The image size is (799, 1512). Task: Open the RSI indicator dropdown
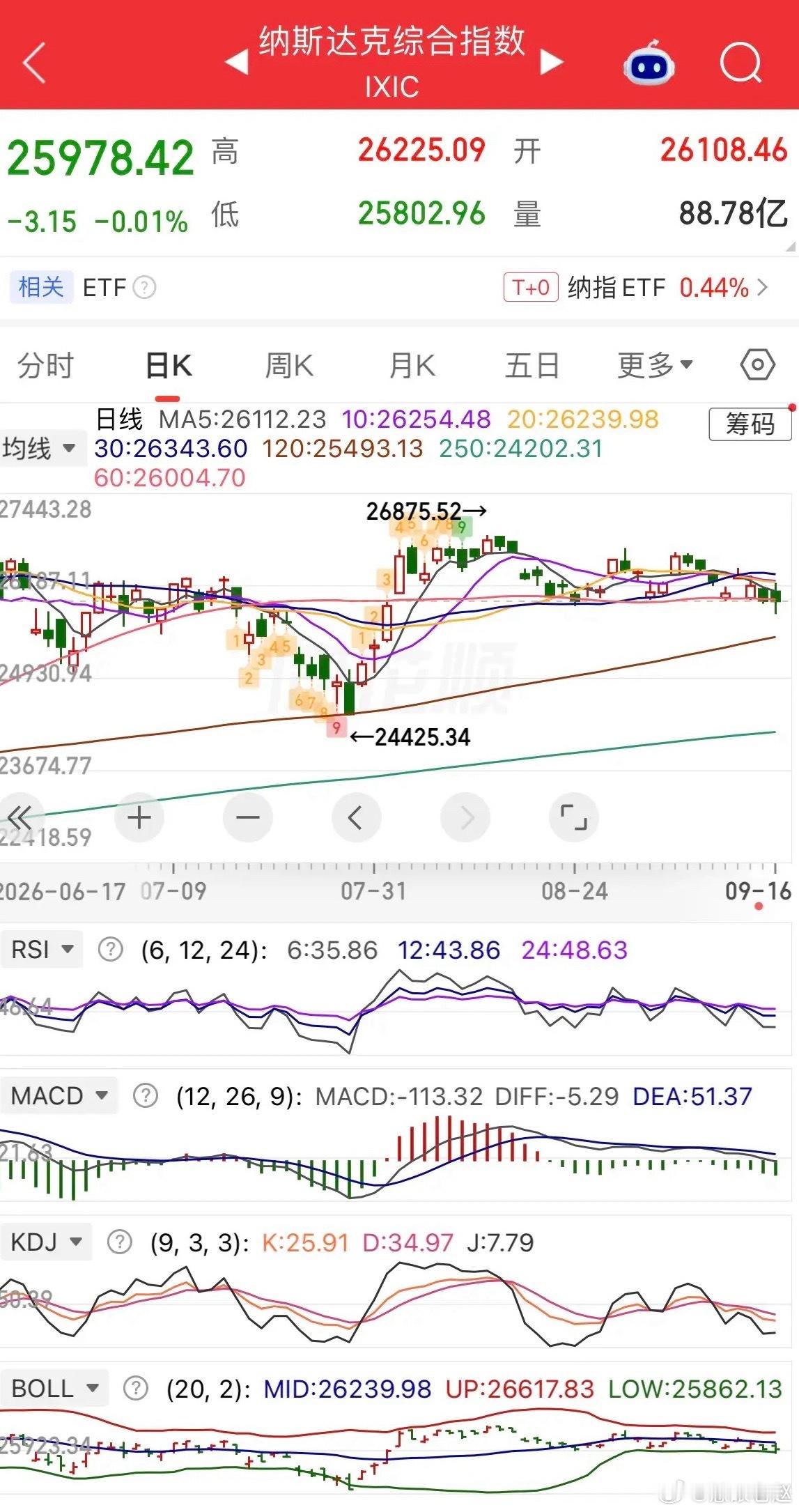[42, 949]
